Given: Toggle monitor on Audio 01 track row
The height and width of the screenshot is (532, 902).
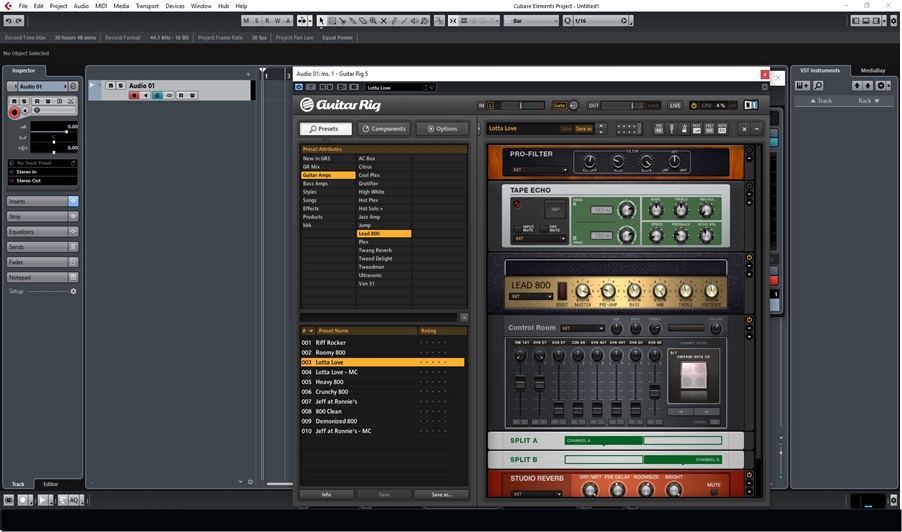Looking at the screenshot, I should 146,95.
